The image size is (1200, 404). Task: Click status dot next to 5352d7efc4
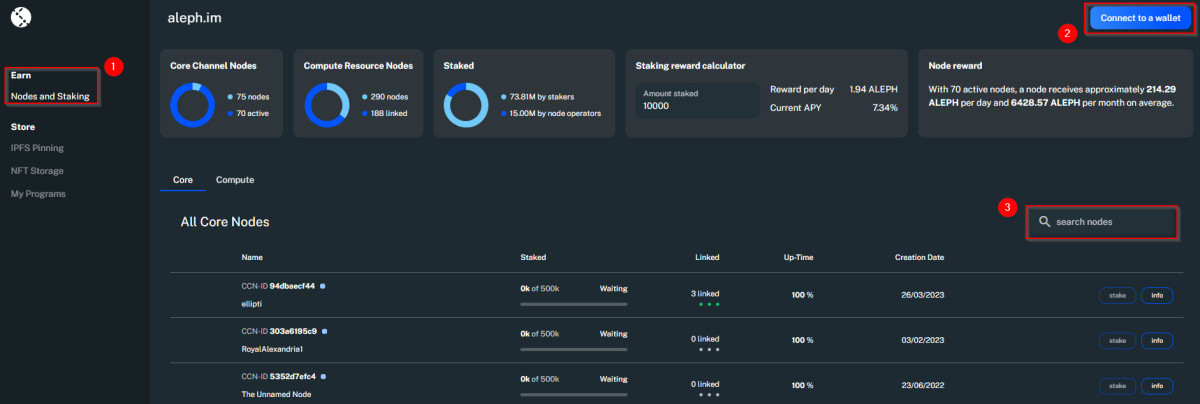[x=324, y=376]
